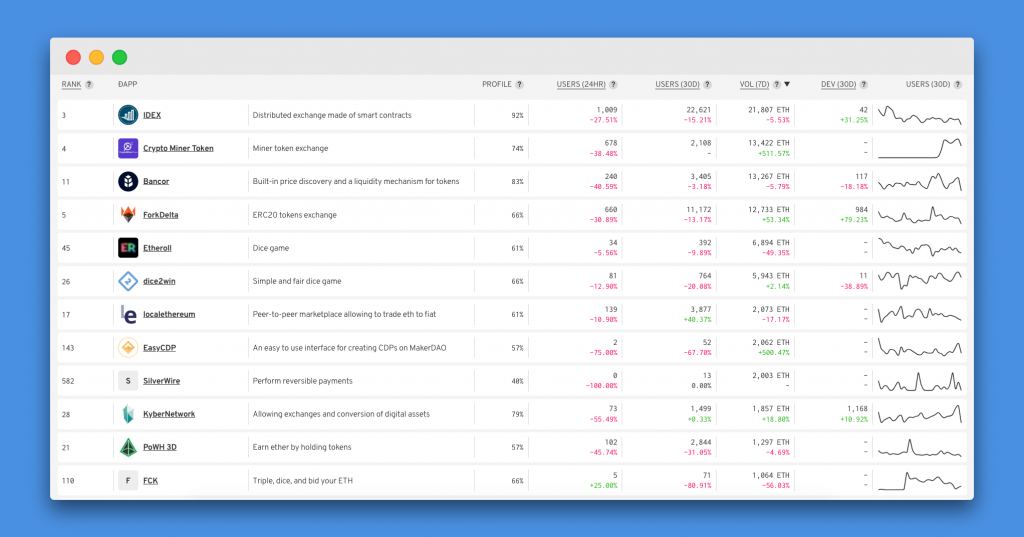The image size is (1024, 537).
Task: Click the EasyCDP users sparkline chart
Action: coord(920,348)
